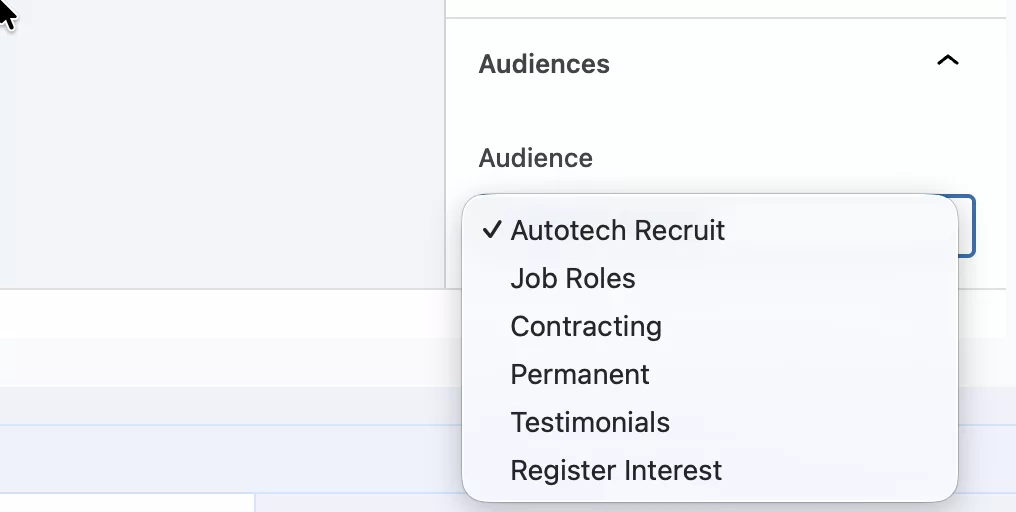Choose Contracting from the audience list
1016x512 pixels.
585,326
